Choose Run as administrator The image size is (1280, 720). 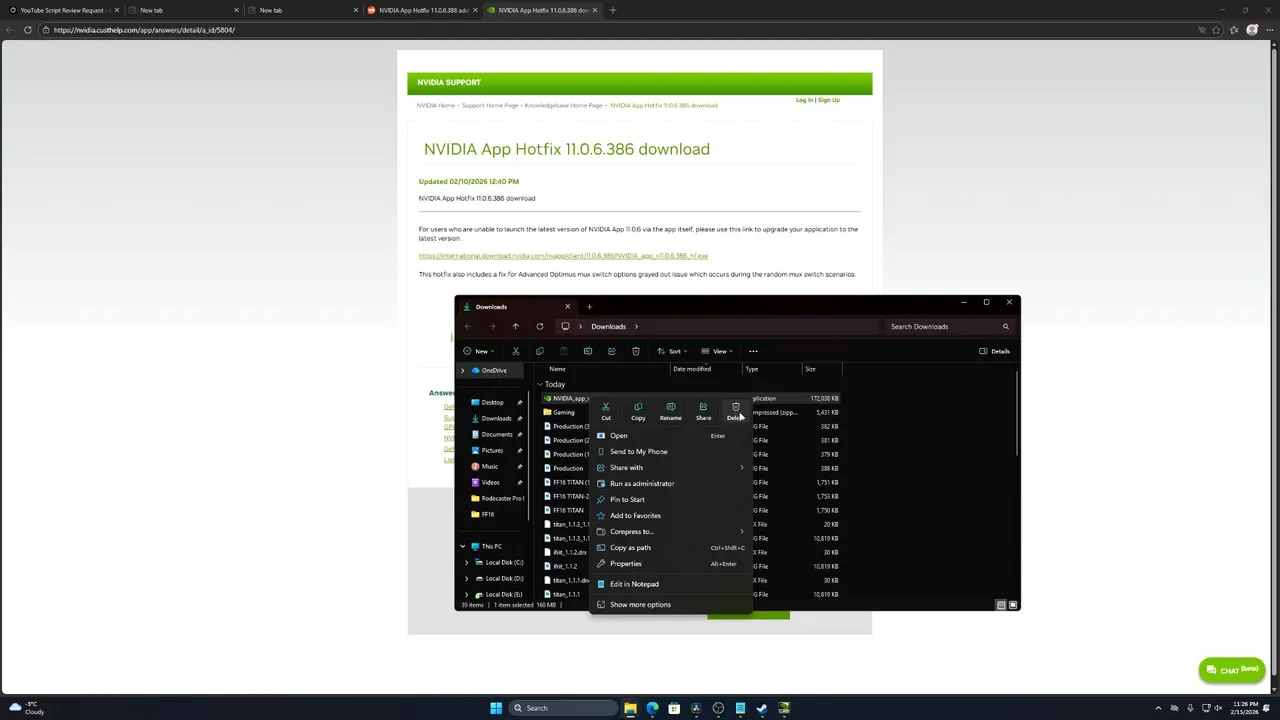(670, 484)
